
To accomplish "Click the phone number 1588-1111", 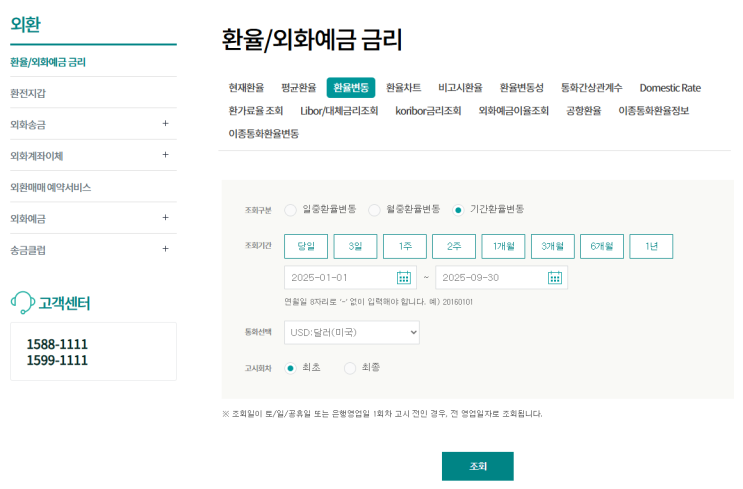I will pyautogui.click(x=57, y=344).
